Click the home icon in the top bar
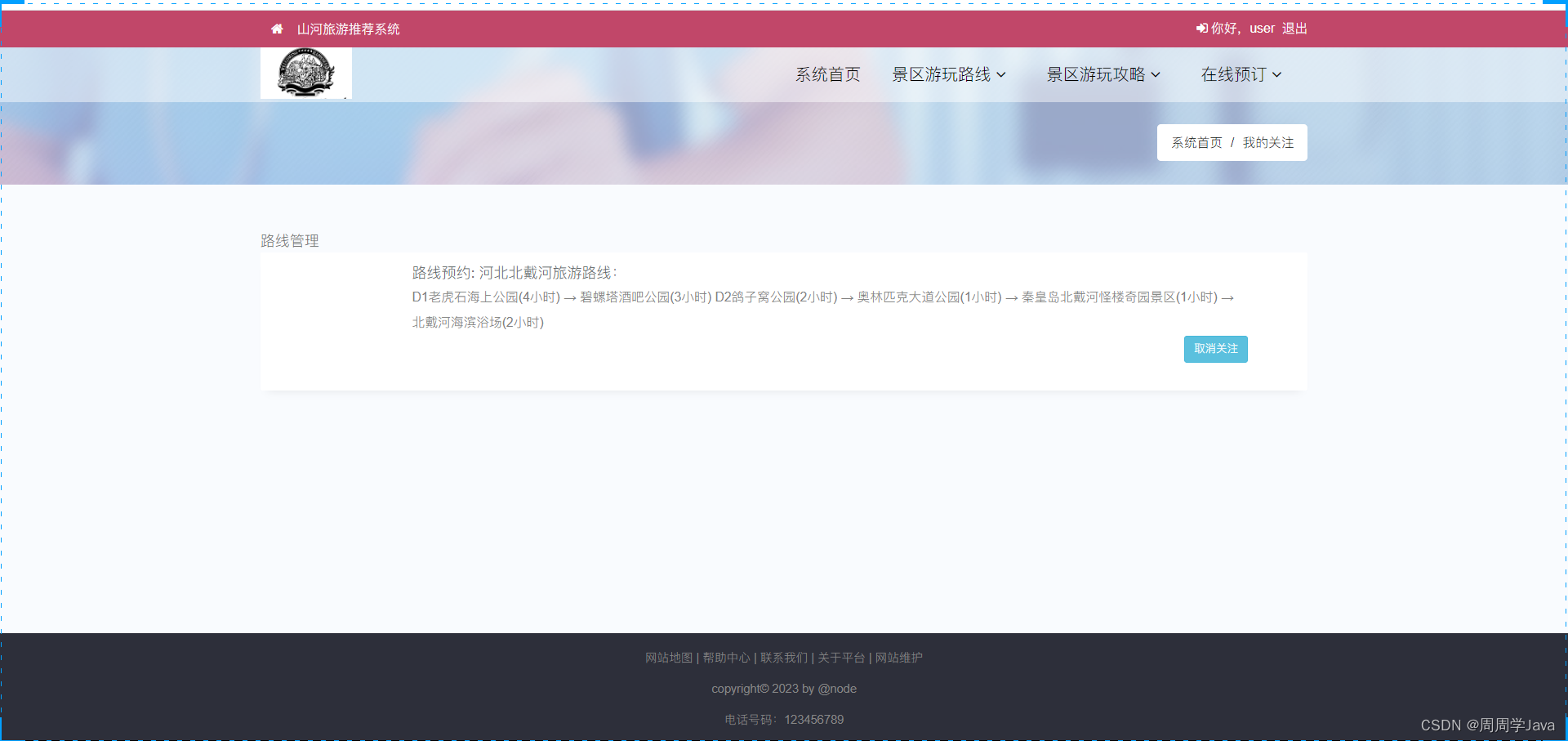Viewport: 1568px width, 741px height. (278, 29)
